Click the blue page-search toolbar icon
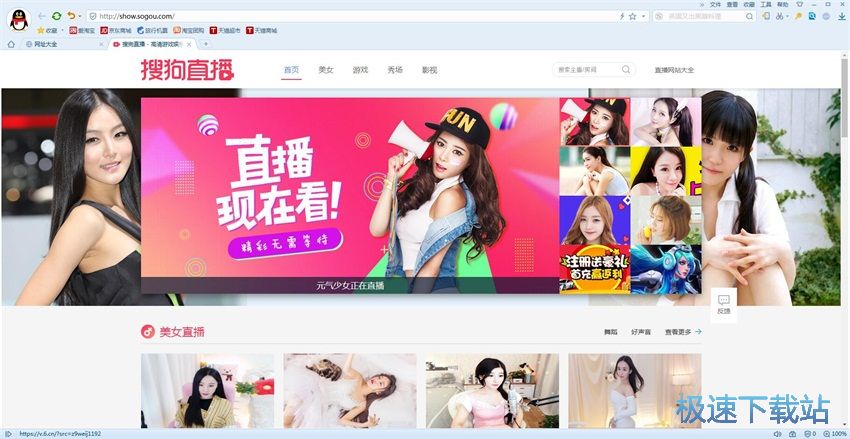 tap(812, 16)
